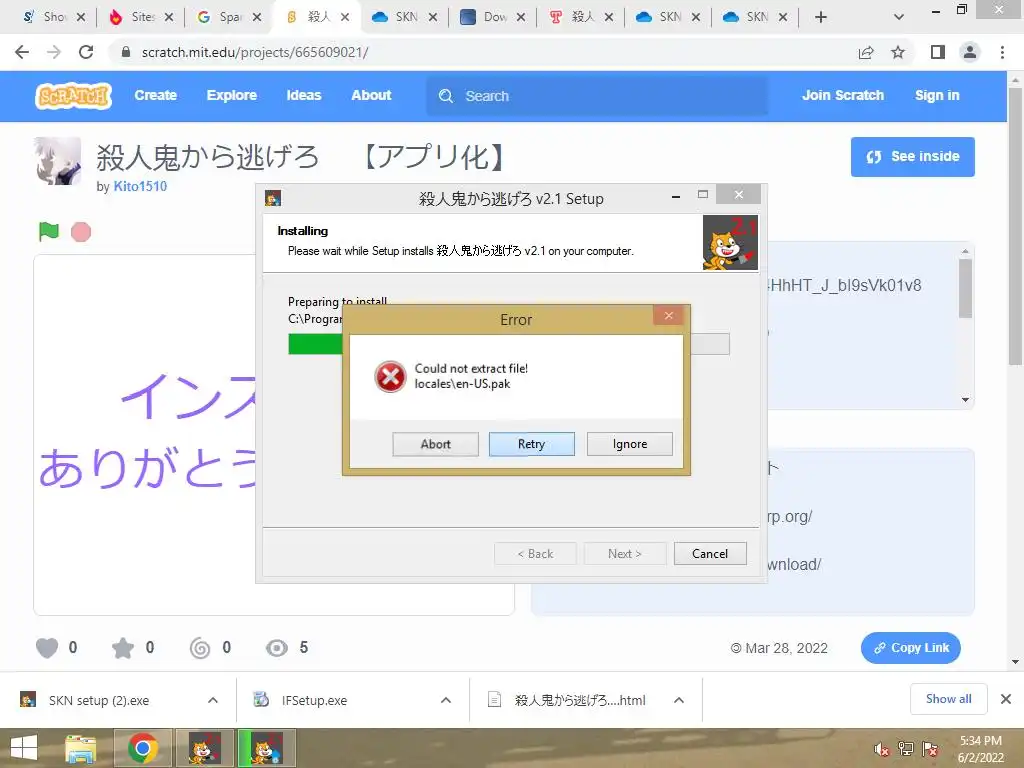Open the Ideas menu item

[x=304, y=95]
